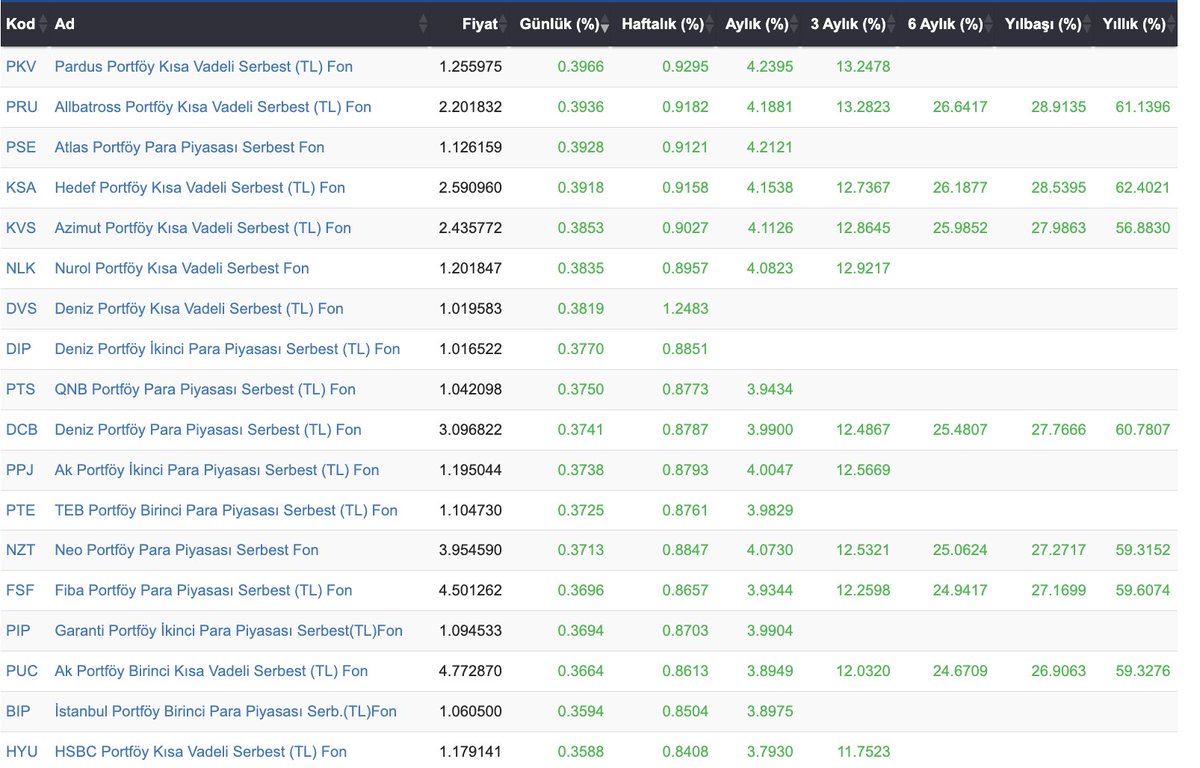Screen dimensions: 1200x768
Task: Open Deniz Portföy Para Piyasası Serbest (TL) Fon
Action: pos(208,429)
